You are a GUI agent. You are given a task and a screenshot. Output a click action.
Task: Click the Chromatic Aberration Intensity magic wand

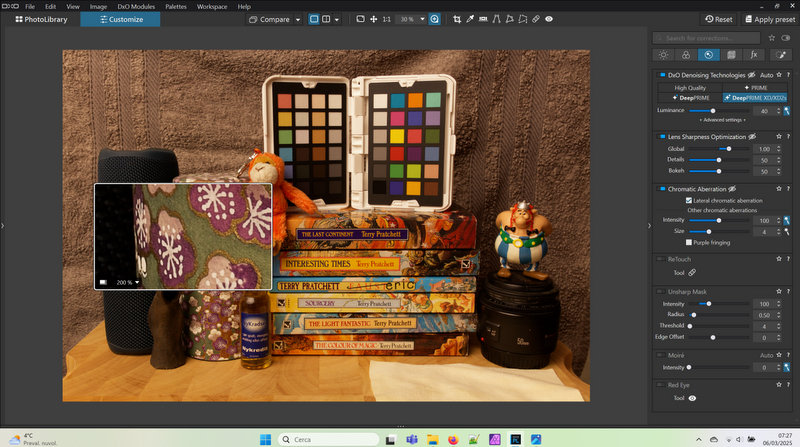coord(787,220)
